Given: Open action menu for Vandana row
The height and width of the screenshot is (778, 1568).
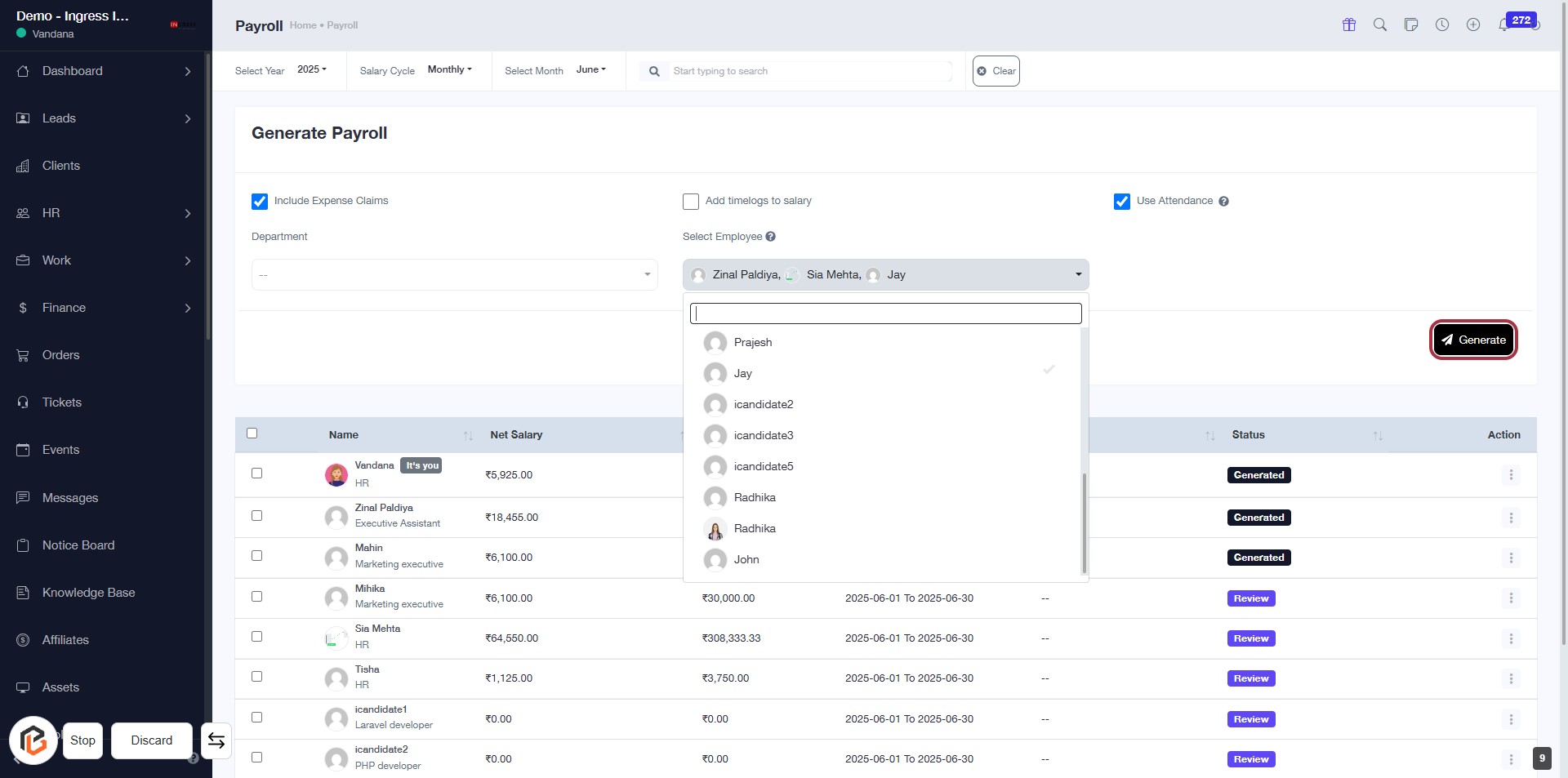Looking at the screenshot, I should click(1510, 475).
